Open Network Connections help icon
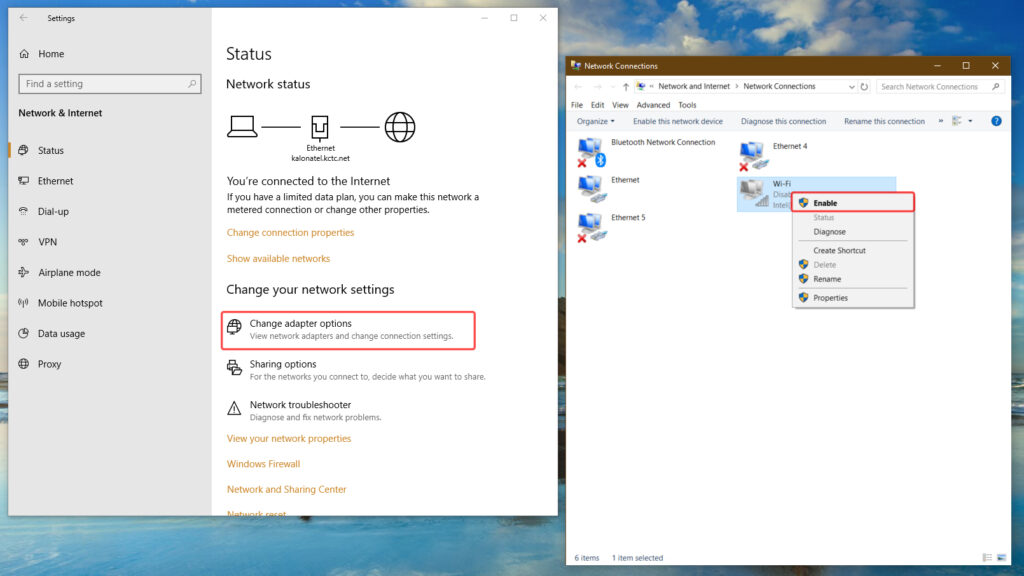This screenshot has height=576, width=1024. click(x=996, y=121)
